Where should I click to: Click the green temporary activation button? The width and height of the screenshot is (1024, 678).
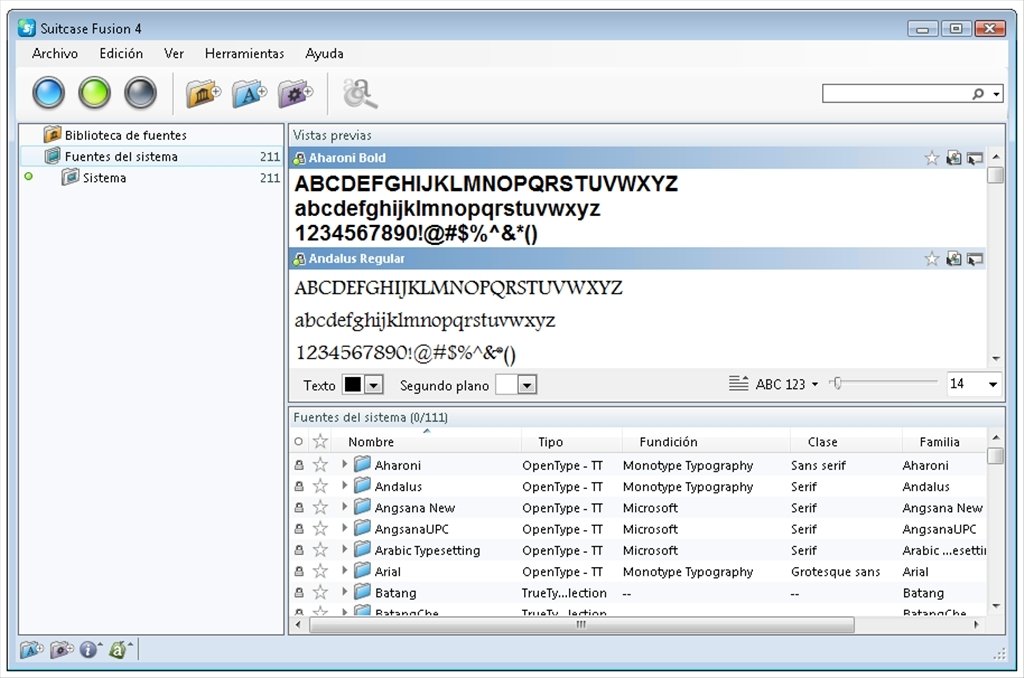click(x=95, y=92)
